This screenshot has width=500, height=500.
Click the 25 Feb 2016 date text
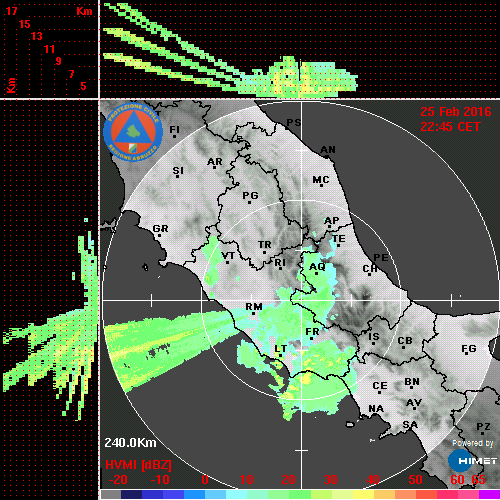click(x=456, y=112)
